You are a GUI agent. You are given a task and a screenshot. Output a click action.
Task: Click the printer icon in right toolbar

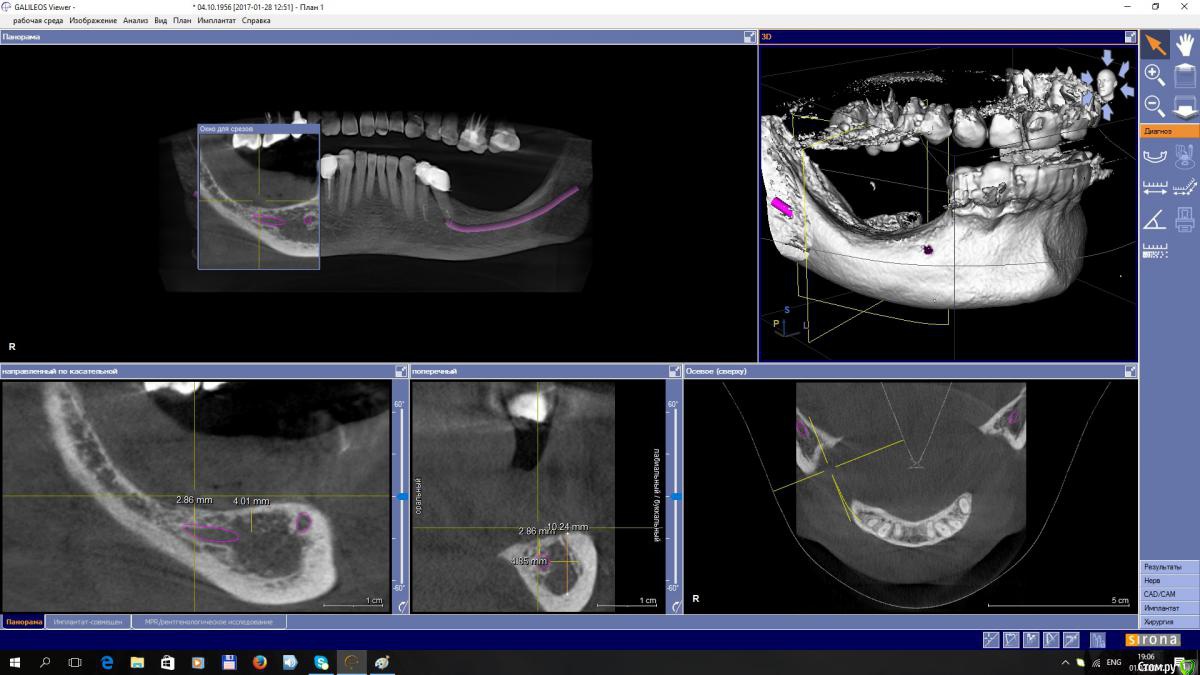[x=1185, y=219]
